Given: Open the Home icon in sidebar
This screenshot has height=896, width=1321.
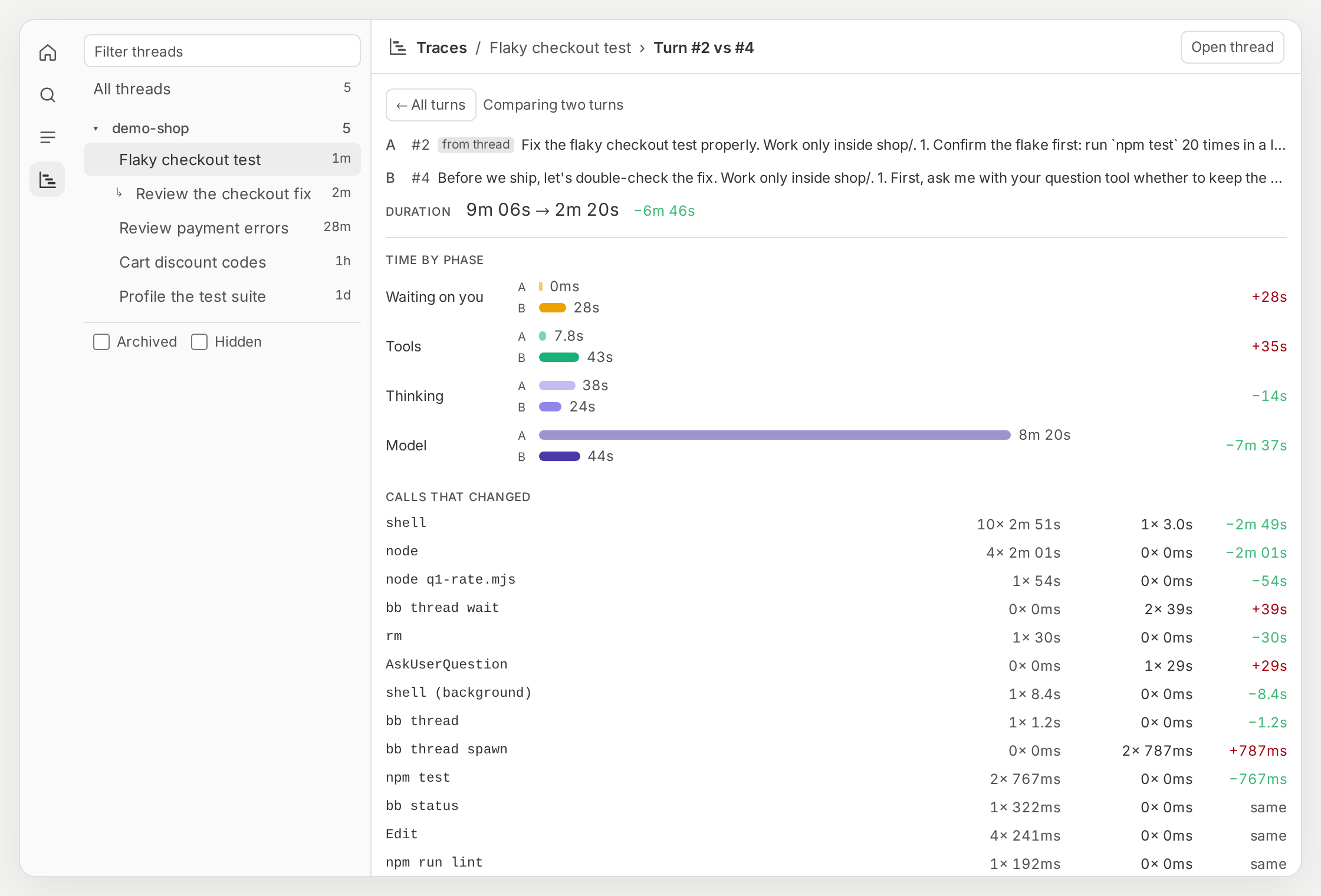Looking at the screenshot, I should [x=48, y=52].
